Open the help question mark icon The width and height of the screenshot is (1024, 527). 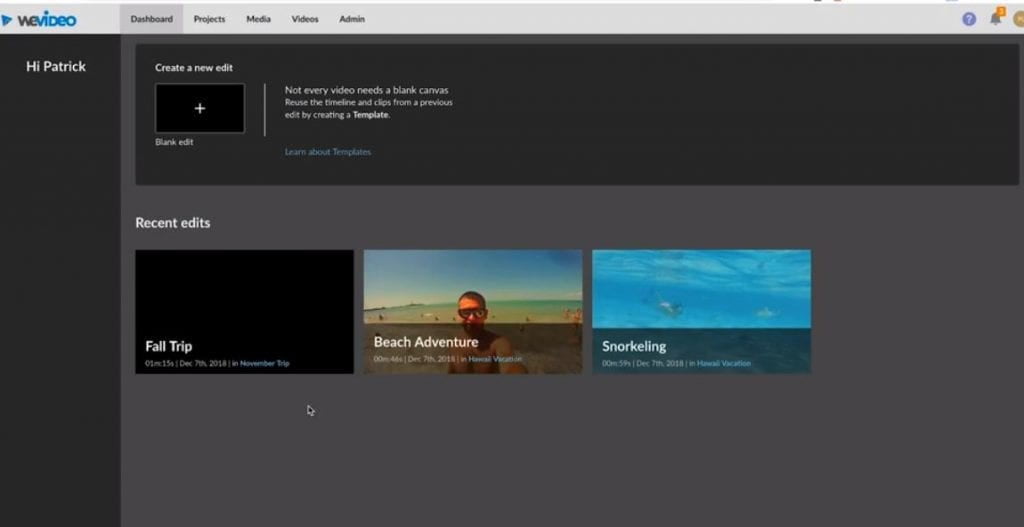pyautogui.click(x=968, y=19)
